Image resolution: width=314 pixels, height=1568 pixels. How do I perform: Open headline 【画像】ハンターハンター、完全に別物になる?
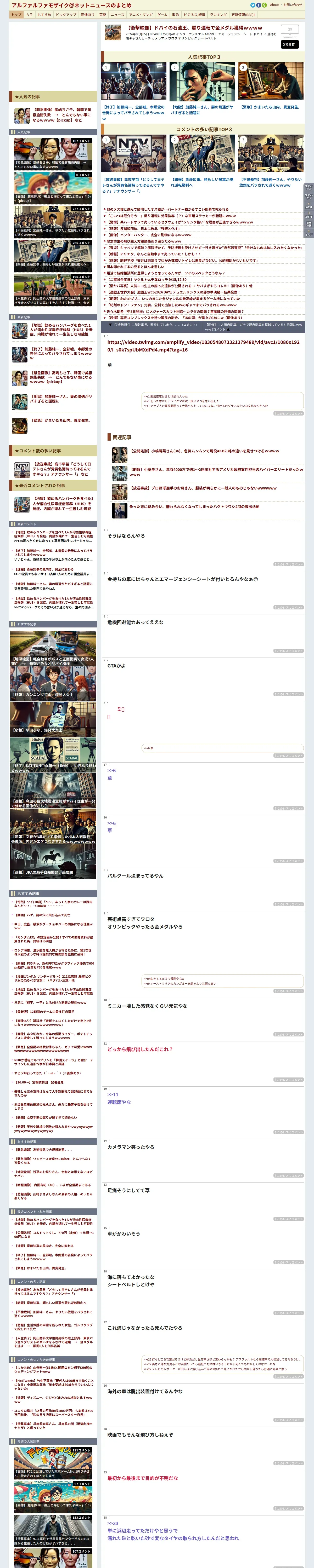149,235
